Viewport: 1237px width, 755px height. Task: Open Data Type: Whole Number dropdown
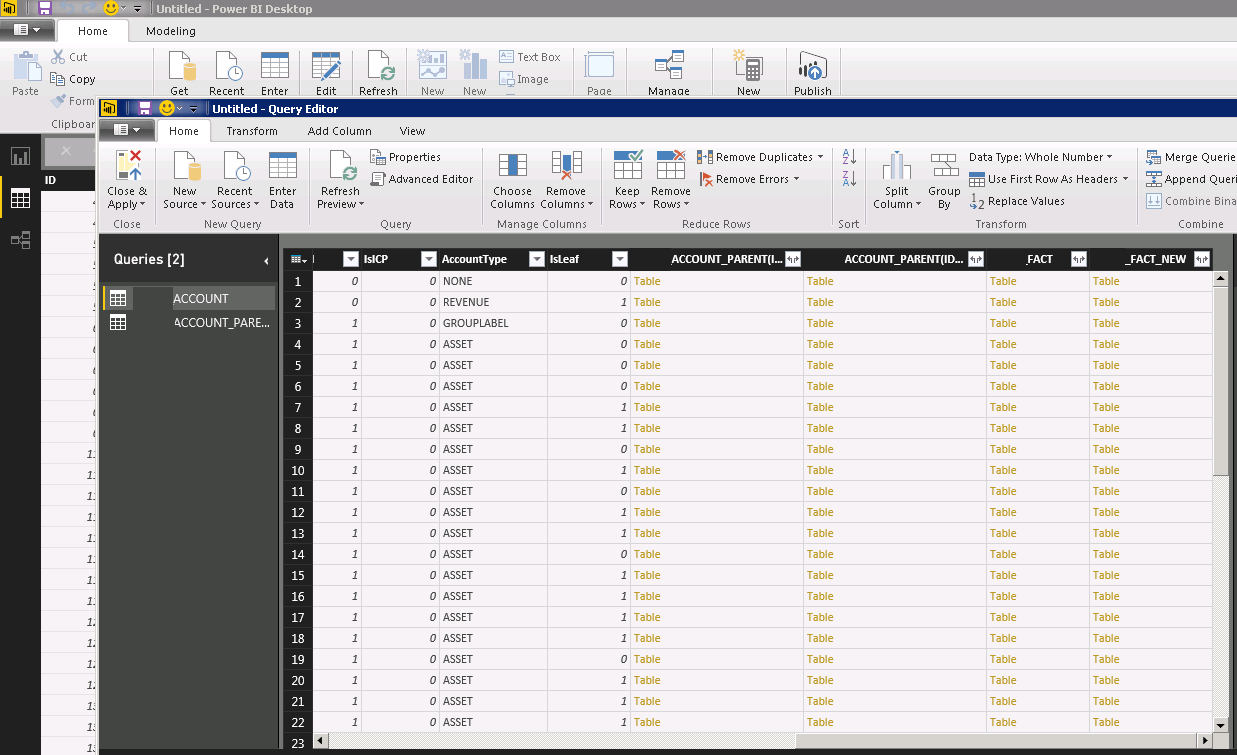click(1041, 157)
